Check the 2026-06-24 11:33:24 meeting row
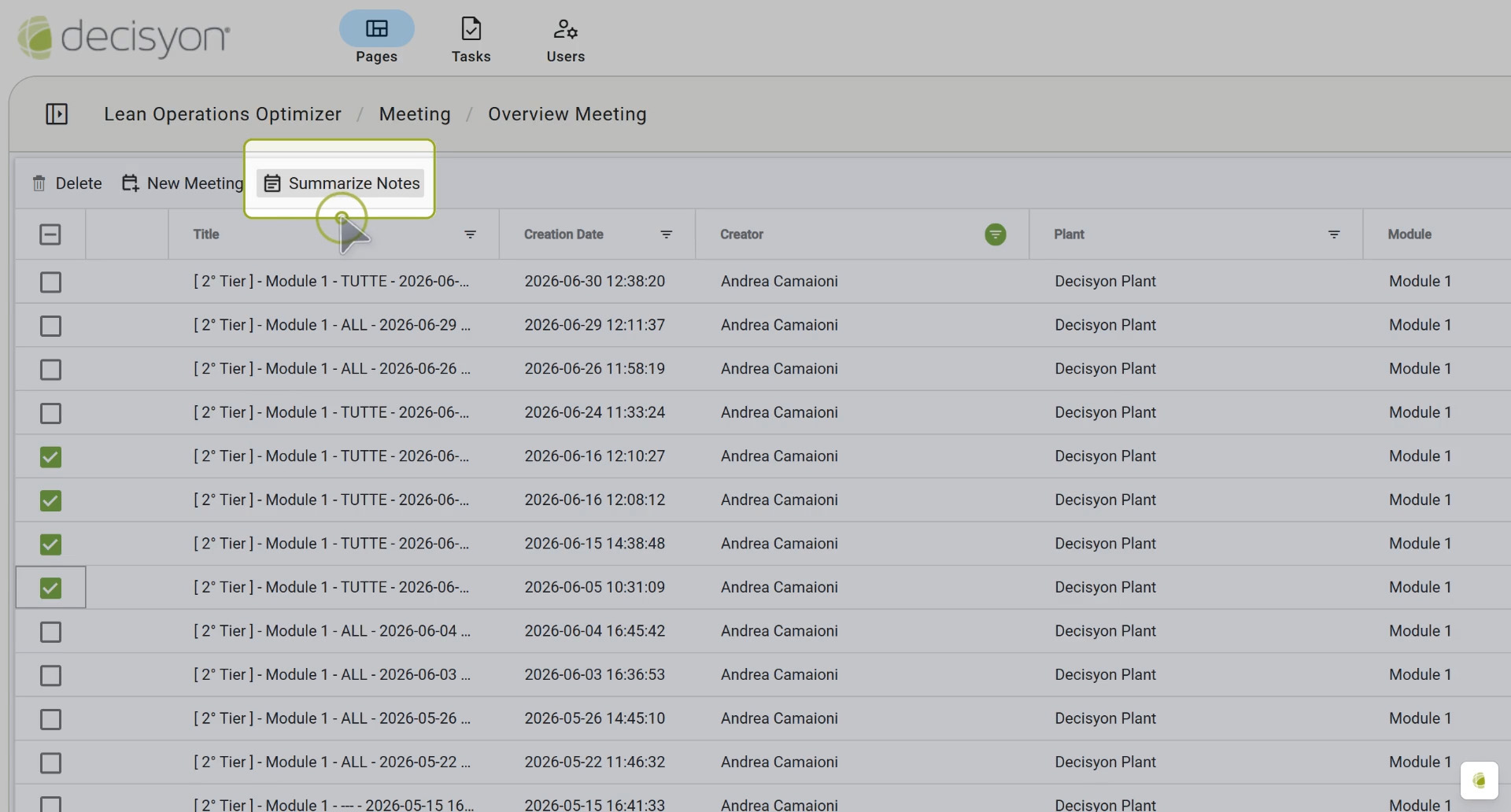This screenshot has width=1511, height=812. [x=50, y=413]
